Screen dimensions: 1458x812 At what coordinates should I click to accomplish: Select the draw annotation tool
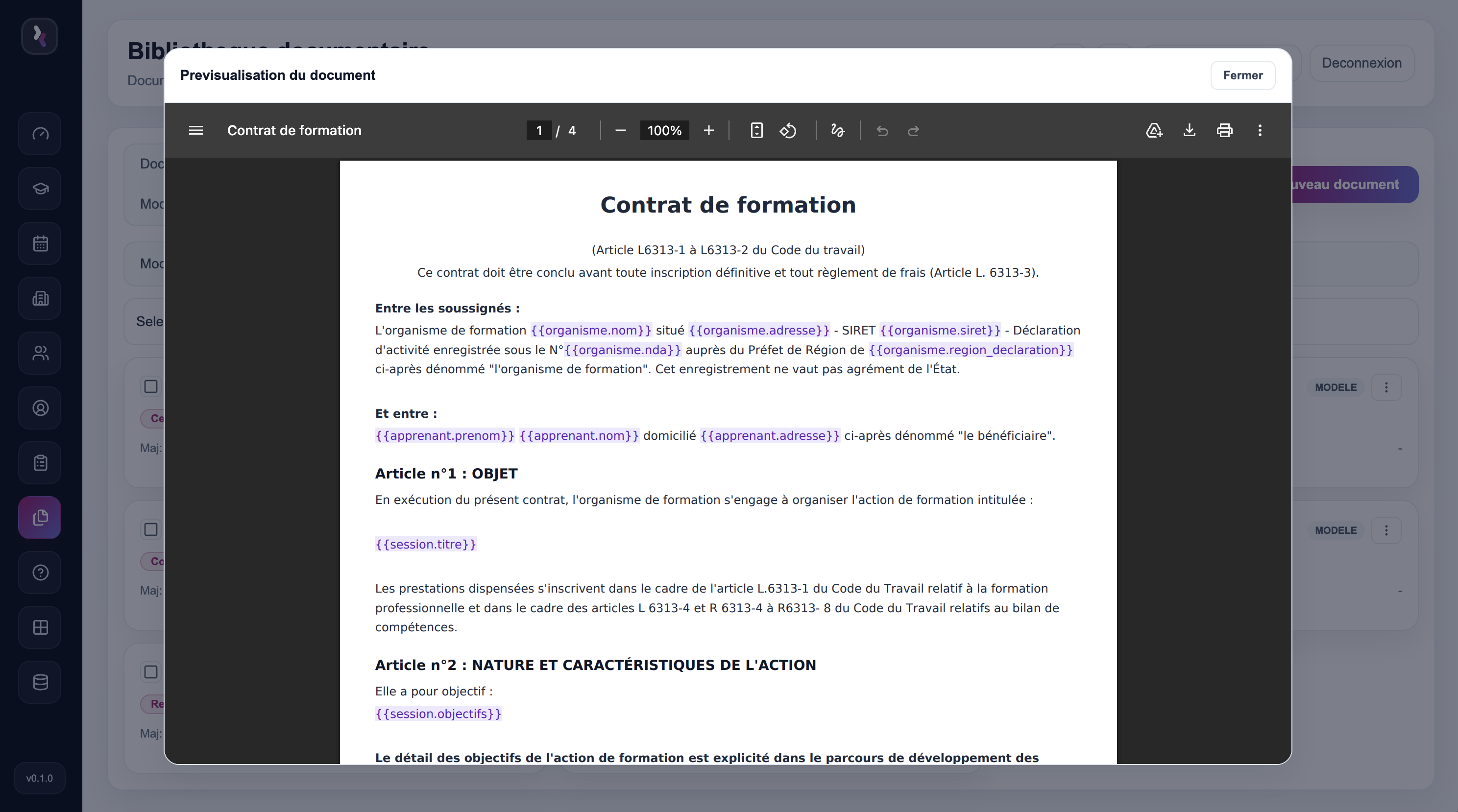pyautogui.click(x=838, y=131)
